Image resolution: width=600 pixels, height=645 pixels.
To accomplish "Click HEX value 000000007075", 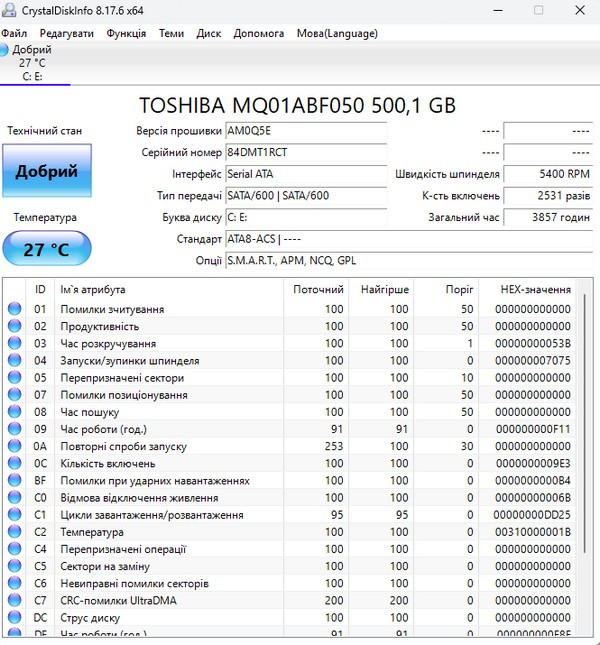I will tap(533, 361).
